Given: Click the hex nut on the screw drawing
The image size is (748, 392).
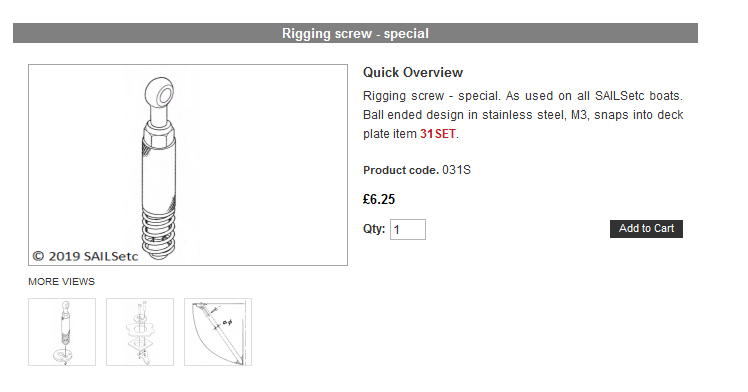Looking at the screenshot, I should tap(159, 135).
